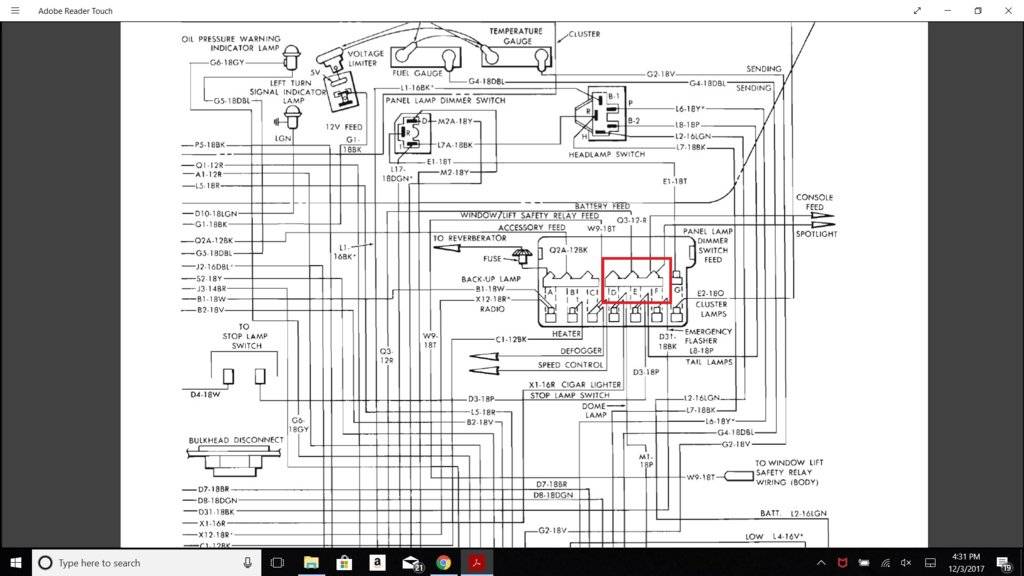Minimize the Adobe Reader Touch window
Screen dimensions: 1024x576
pyautogui.click(x=948, y=11)
